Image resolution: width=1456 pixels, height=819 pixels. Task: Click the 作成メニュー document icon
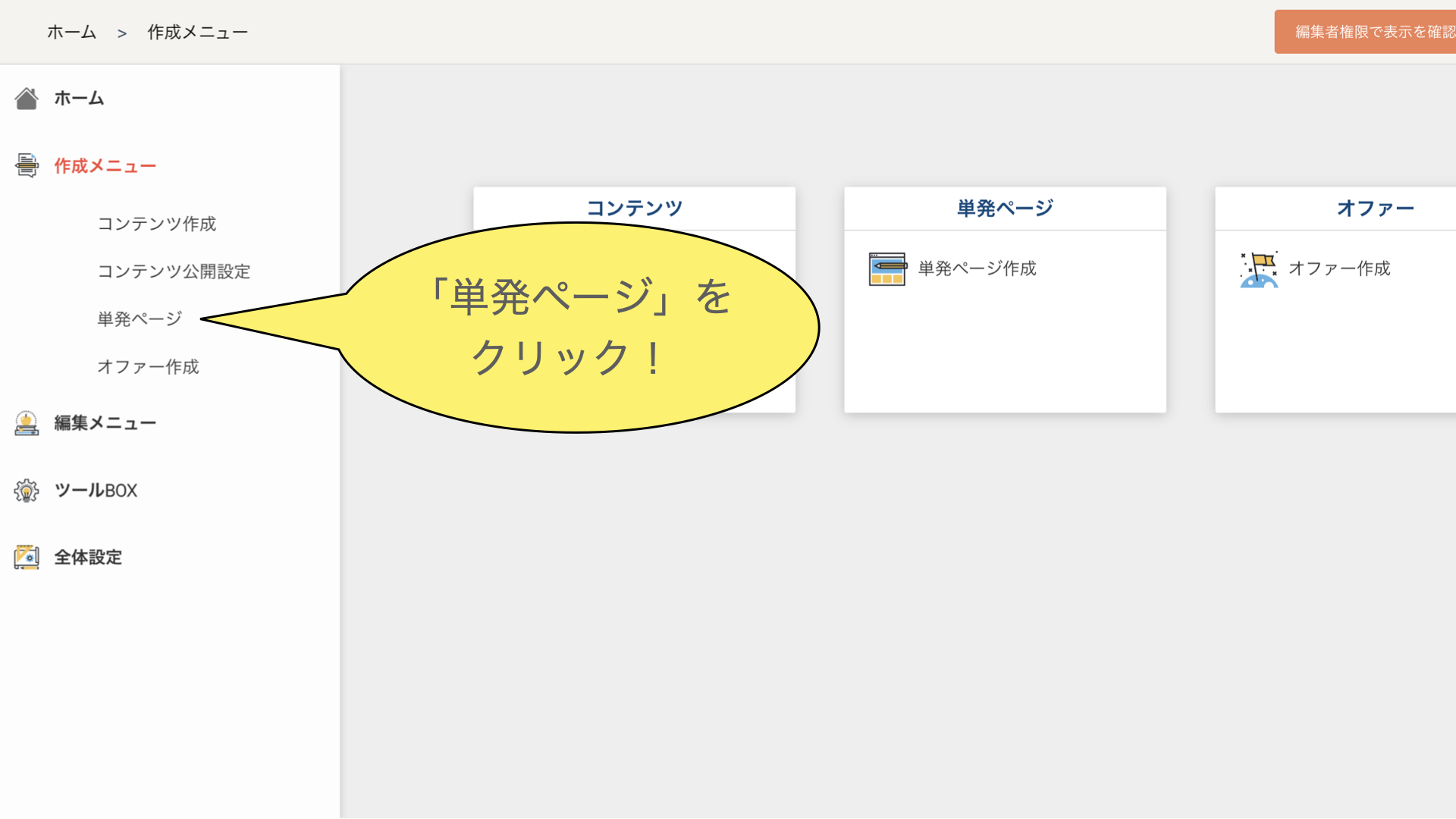click(27, 165)
